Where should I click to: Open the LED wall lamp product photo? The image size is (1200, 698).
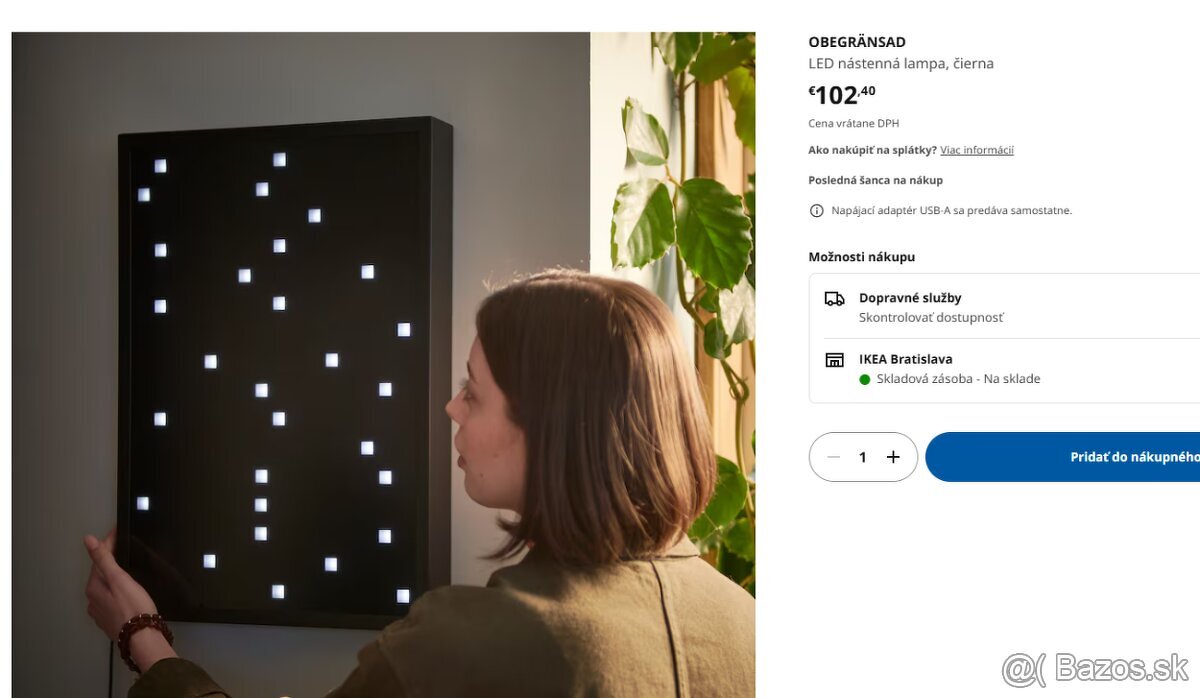383,365
